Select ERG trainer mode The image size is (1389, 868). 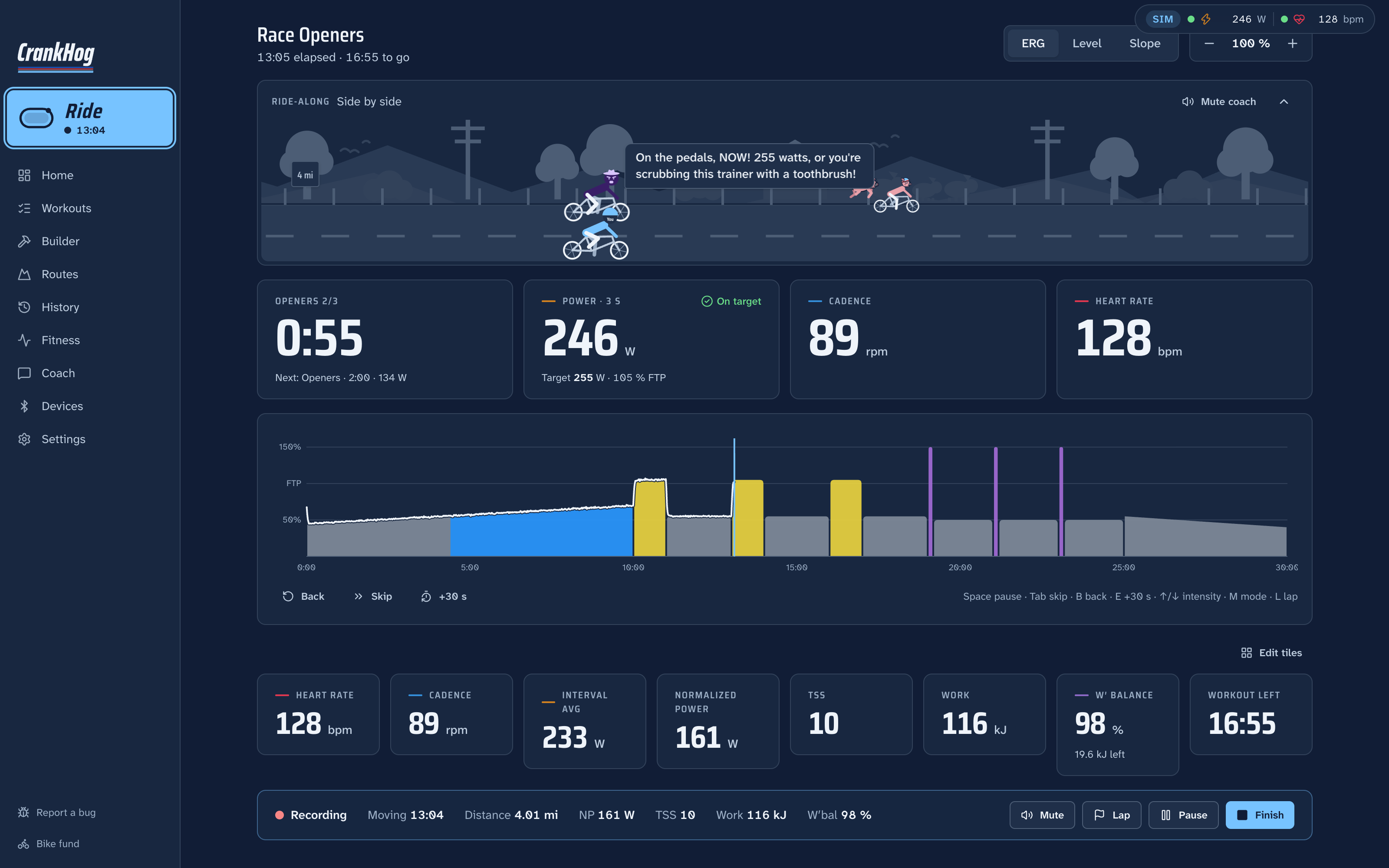point(1033,44)
